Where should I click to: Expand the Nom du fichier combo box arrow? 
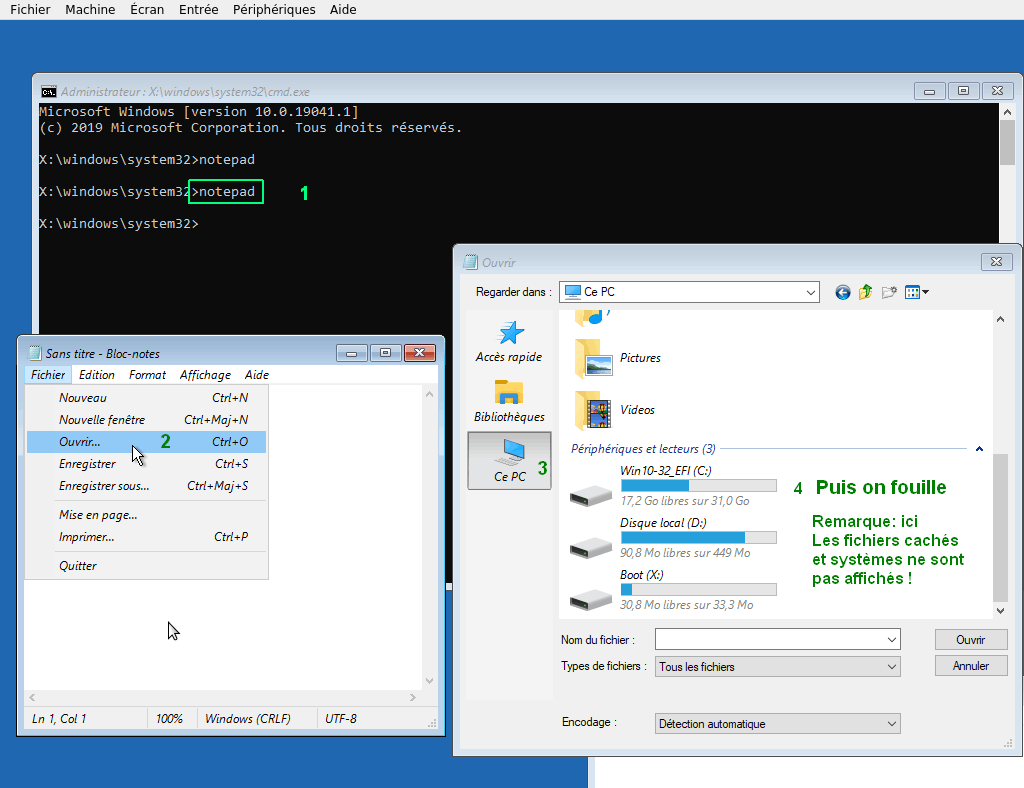[891, 640]
